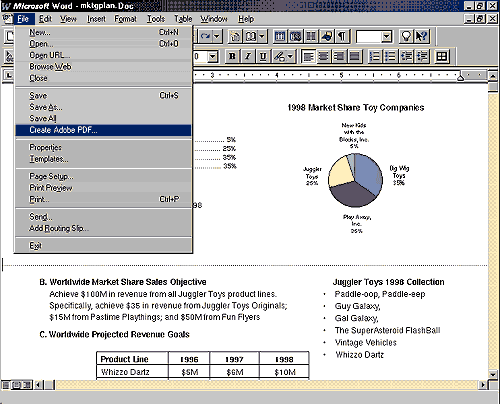Choose Add Routing Slip menu entry

[x=103, y=228]
